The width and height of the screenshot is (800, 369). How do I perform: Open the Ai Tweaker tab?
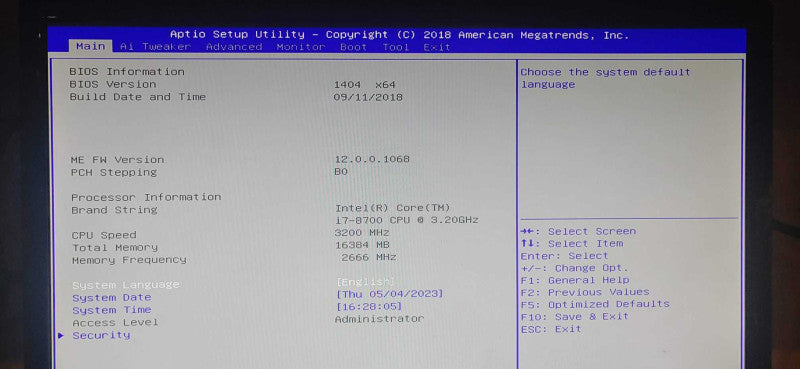pyautogui.click(x=155, y=47)
